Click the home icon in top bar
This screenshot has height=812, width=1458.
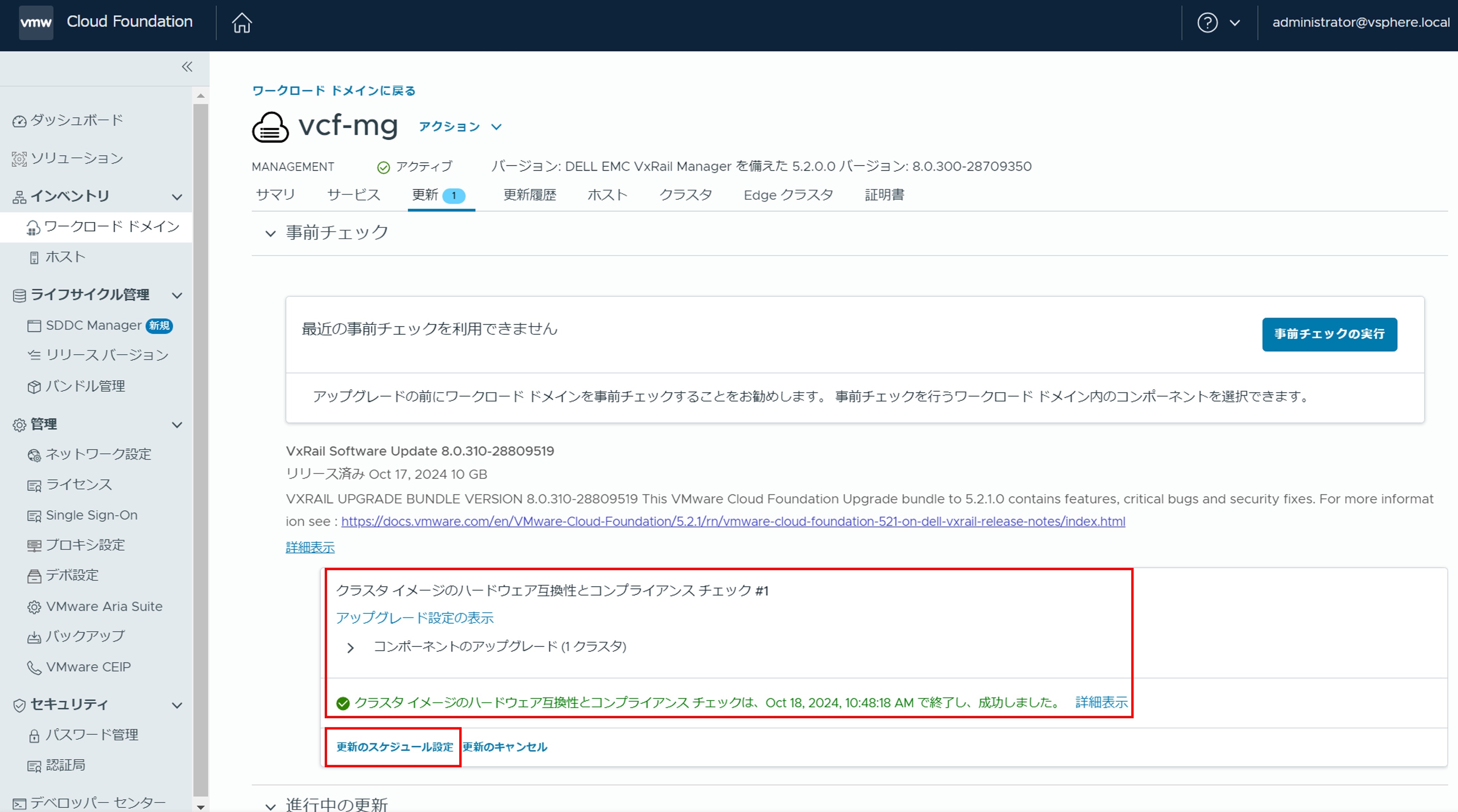coord(242,23)
